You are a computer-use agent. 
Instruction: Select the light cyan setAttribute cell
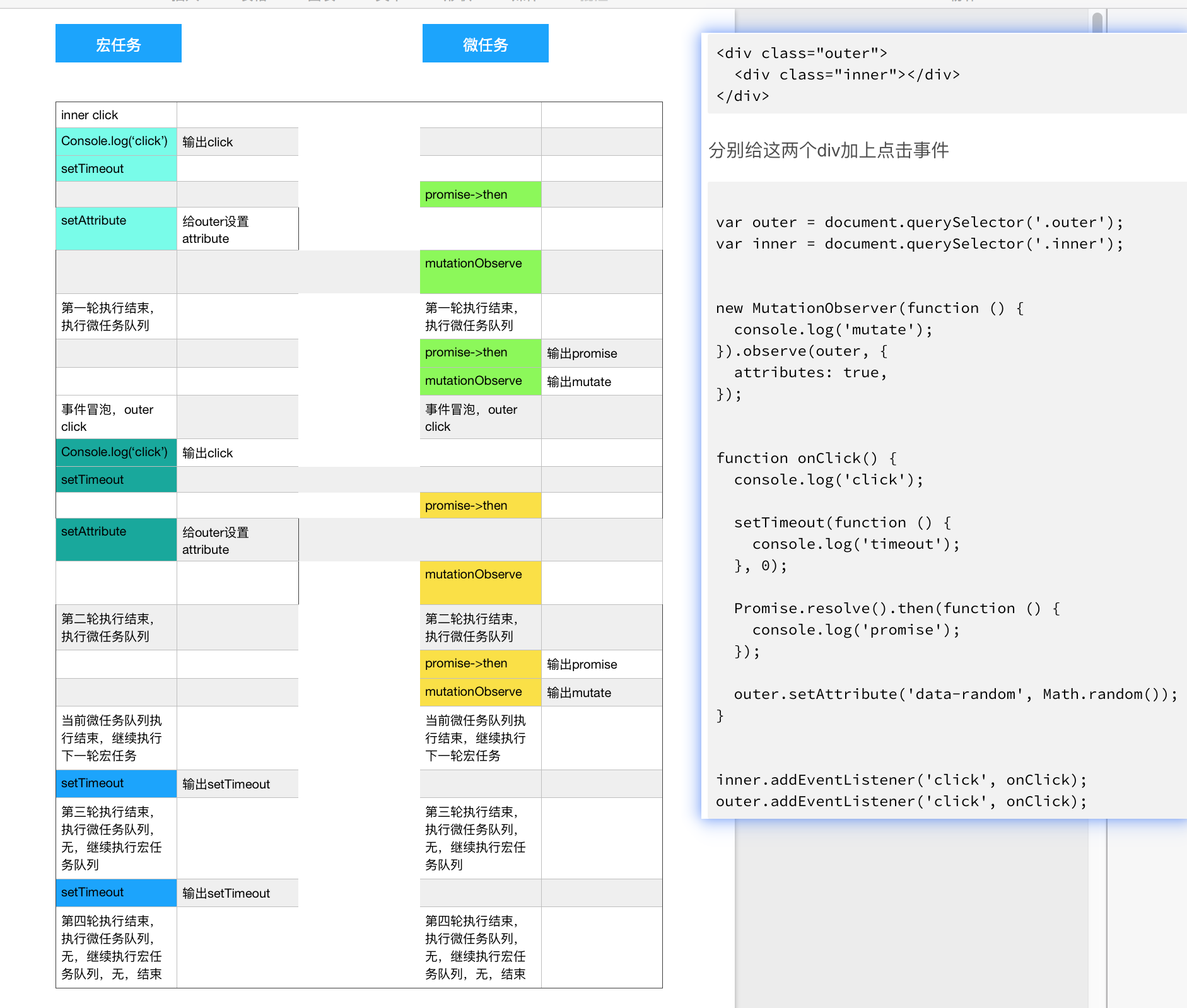[x=117, y=229]
